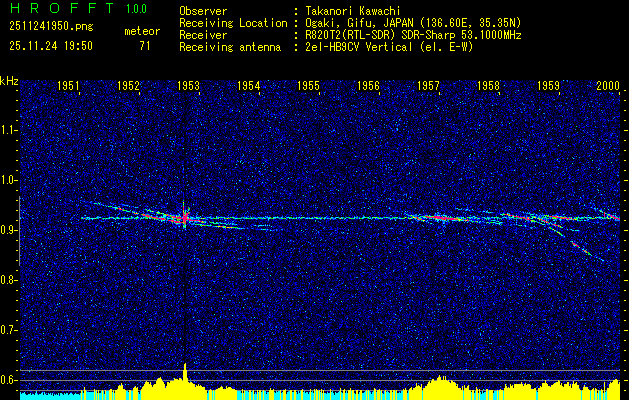Viewport: 629px width, 400px height.
Task: Click the Receiving antenna label
Action: [x=230, y=47]
